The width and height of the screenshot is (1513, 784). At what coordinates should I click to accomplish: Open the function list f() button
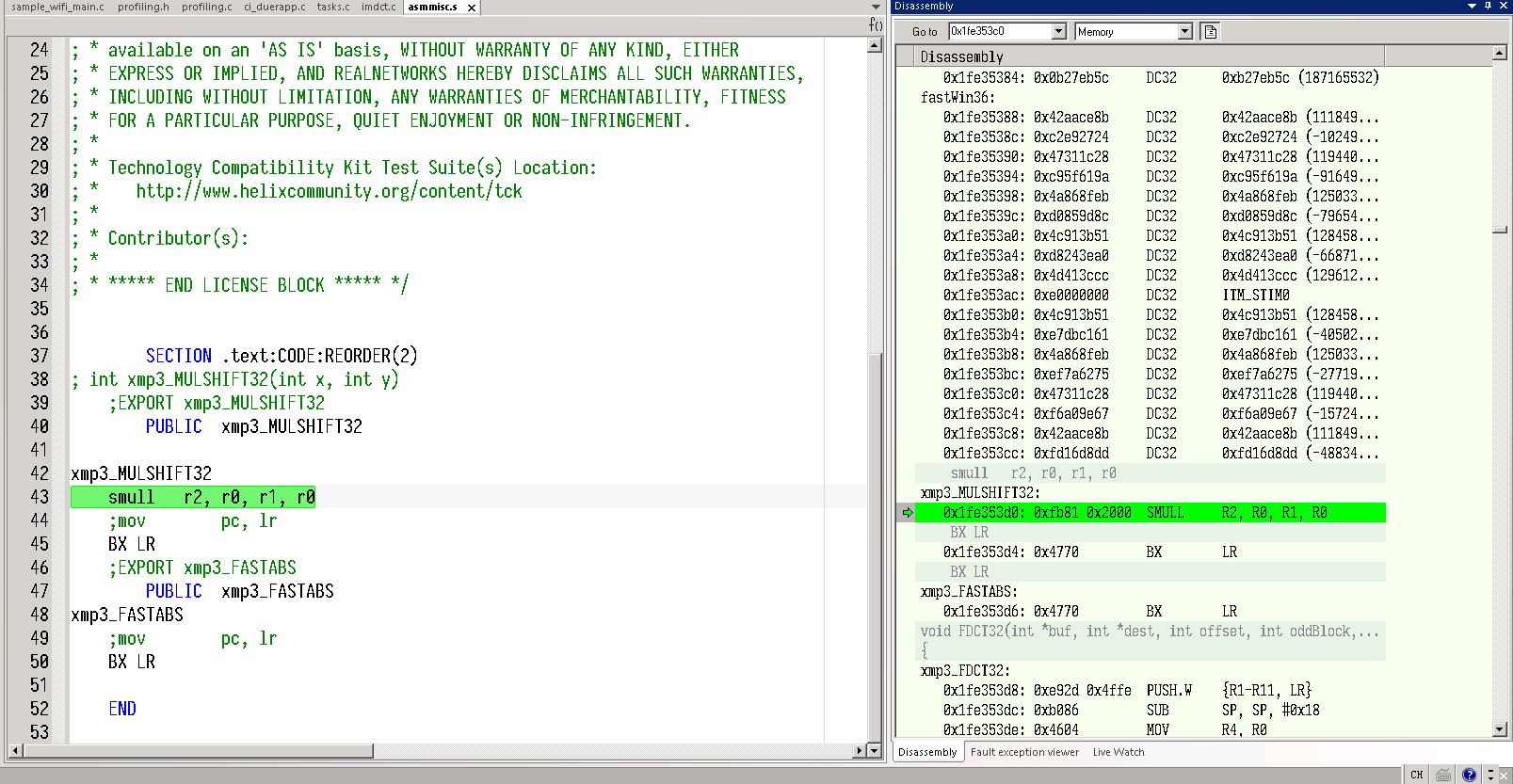tap(876, 24)
